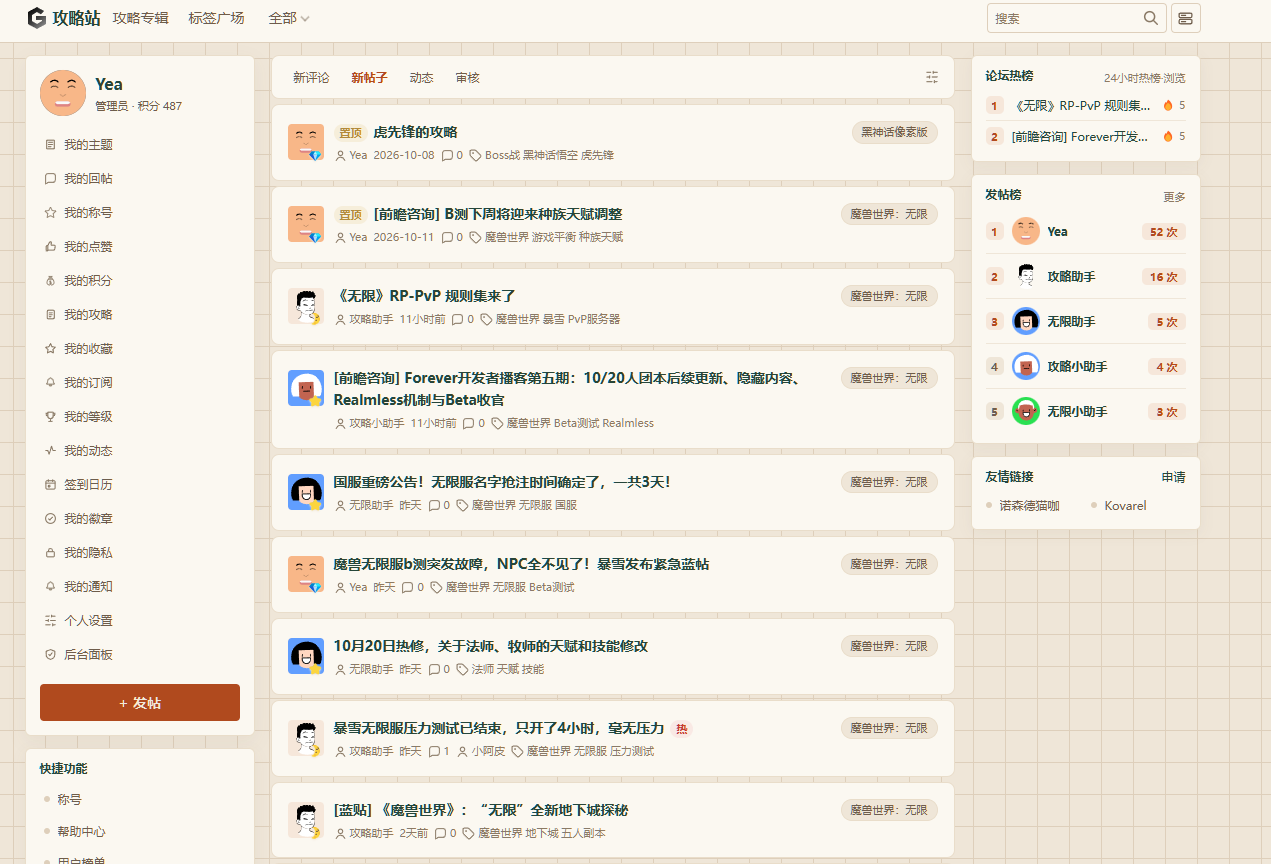Open post 魔兽无限服b测突发故障,NPC全不见了

click(x=521, y=564)
